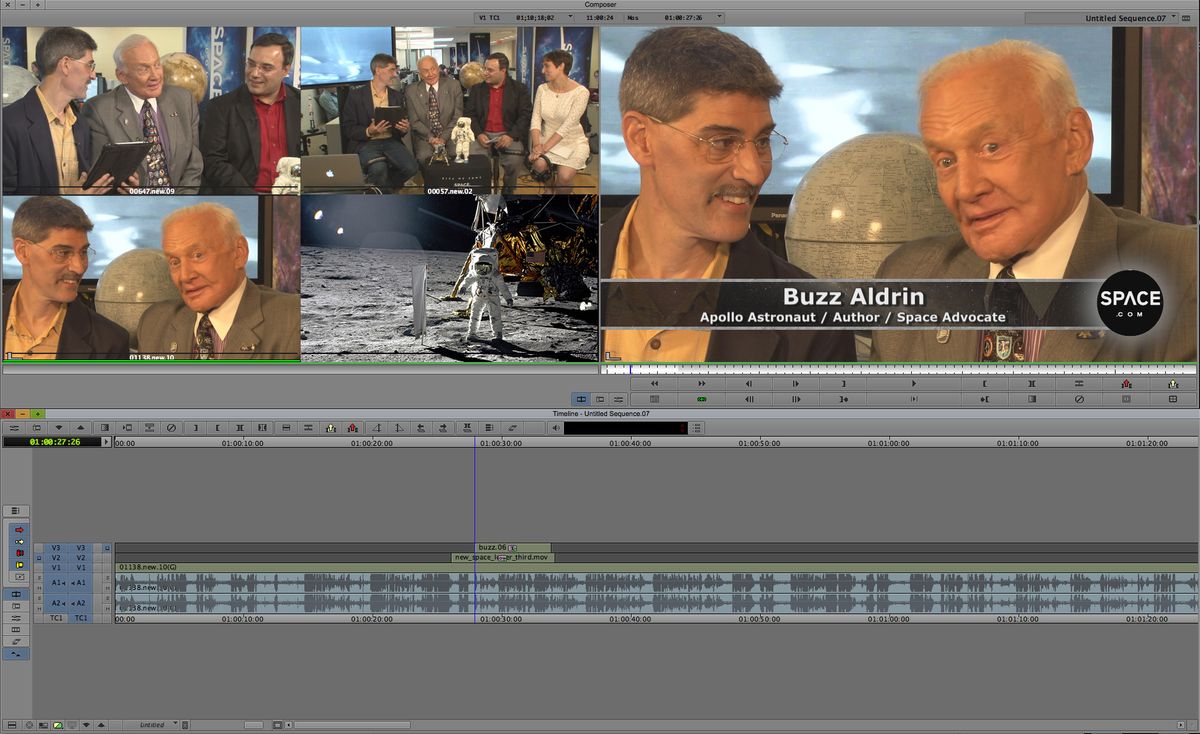The height and width of the screenshot is (734, 1200).
Task: Enter Trim Mode from the timeline toolbar
Action: [x=263, y=428]
